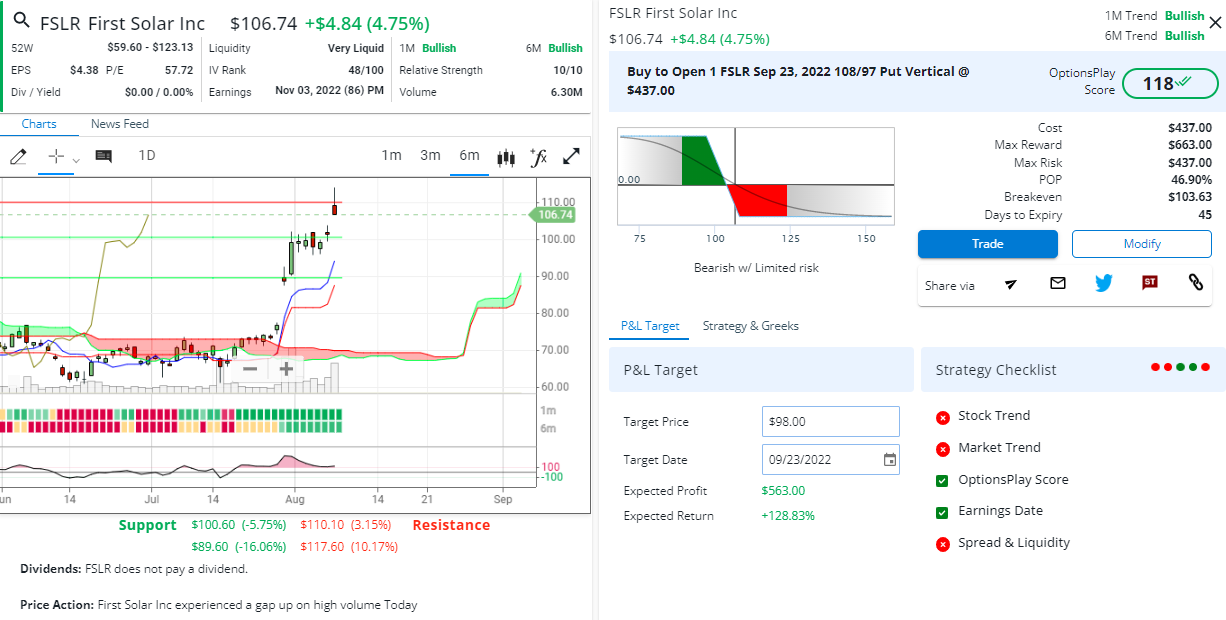Zoom in the chart with plus button
Viewport: 1226px width, 620px height.
point(286,369)
